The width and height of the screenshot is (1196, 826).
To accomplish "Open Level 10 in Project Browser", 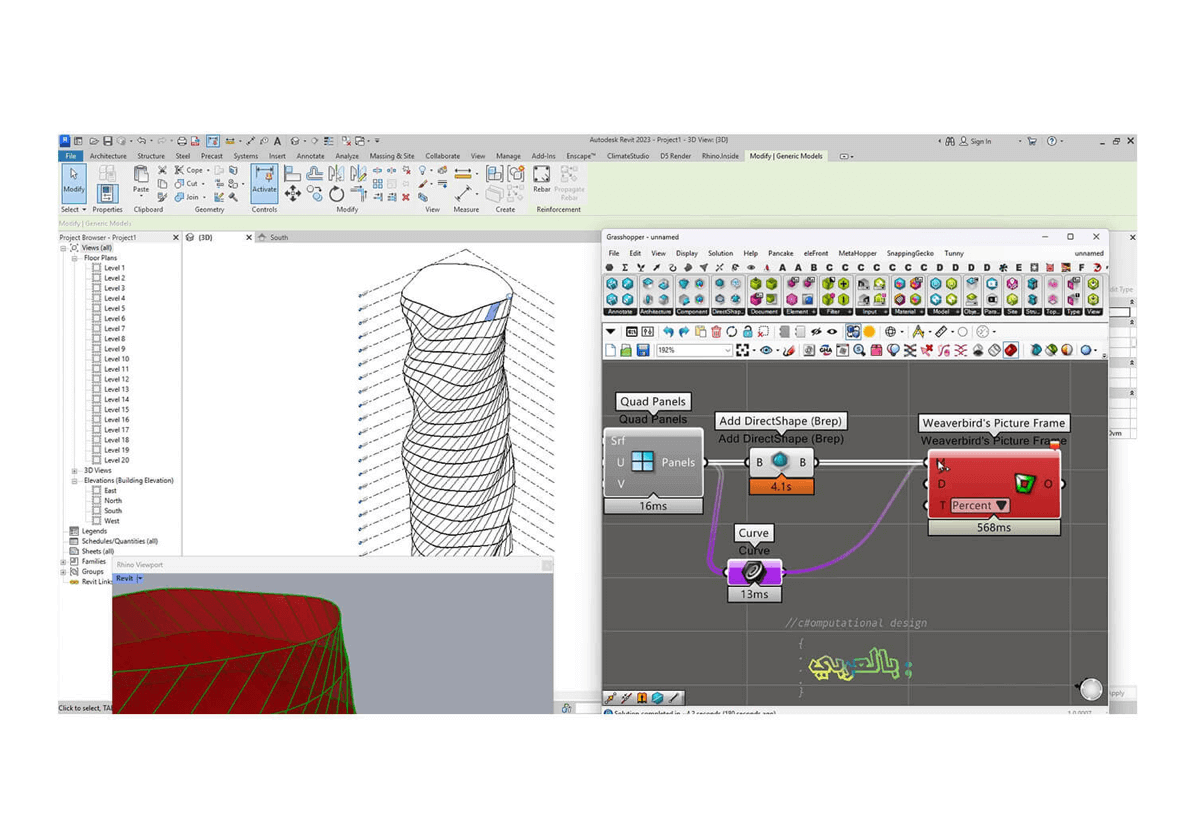I will pyautogui.click(x=116, y=359).
